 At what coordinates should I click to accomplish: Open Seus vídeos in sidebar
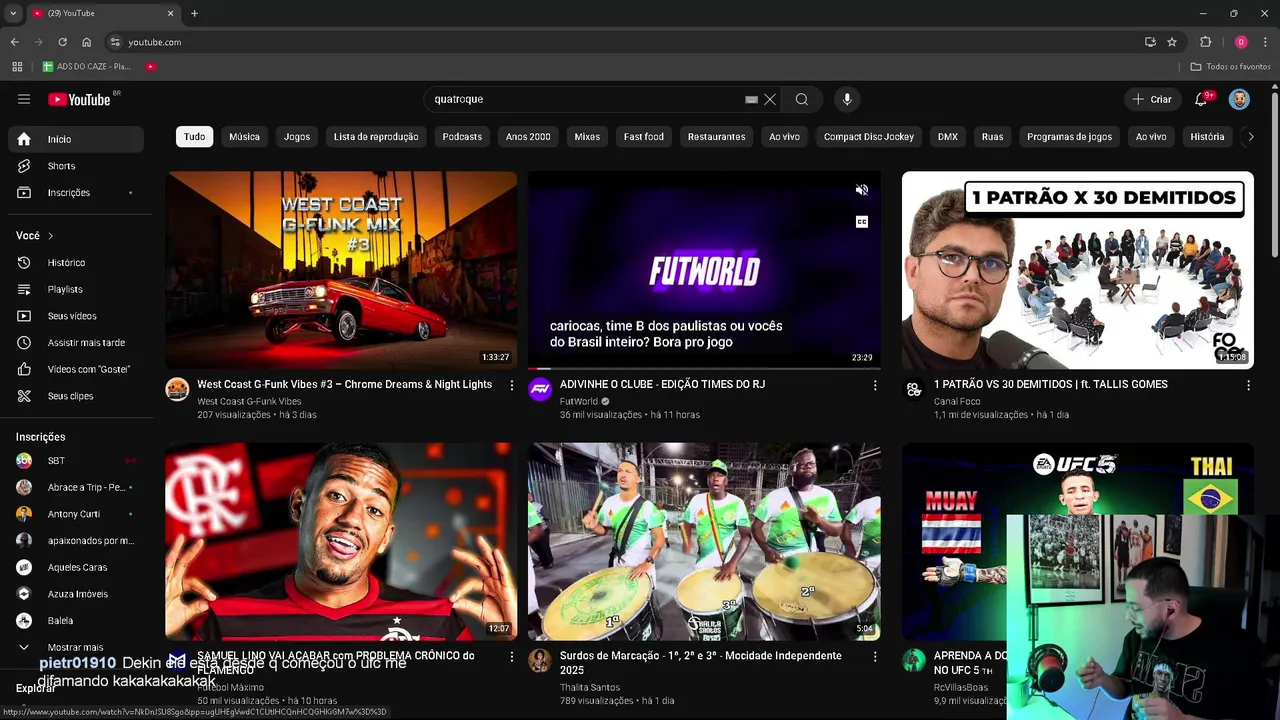pos(76,316)
